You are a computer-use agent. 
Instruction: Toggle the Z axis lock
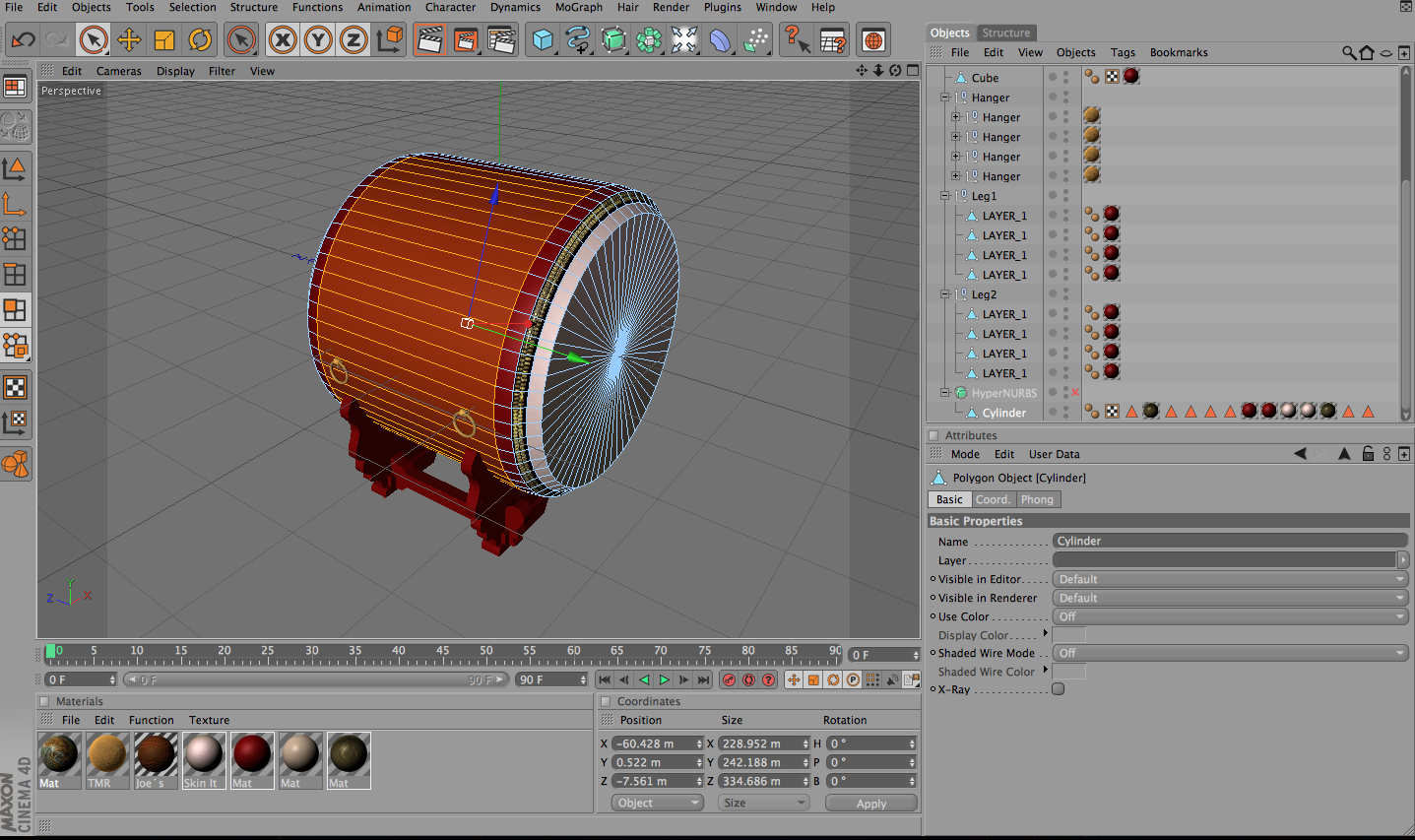coord(354,40)
